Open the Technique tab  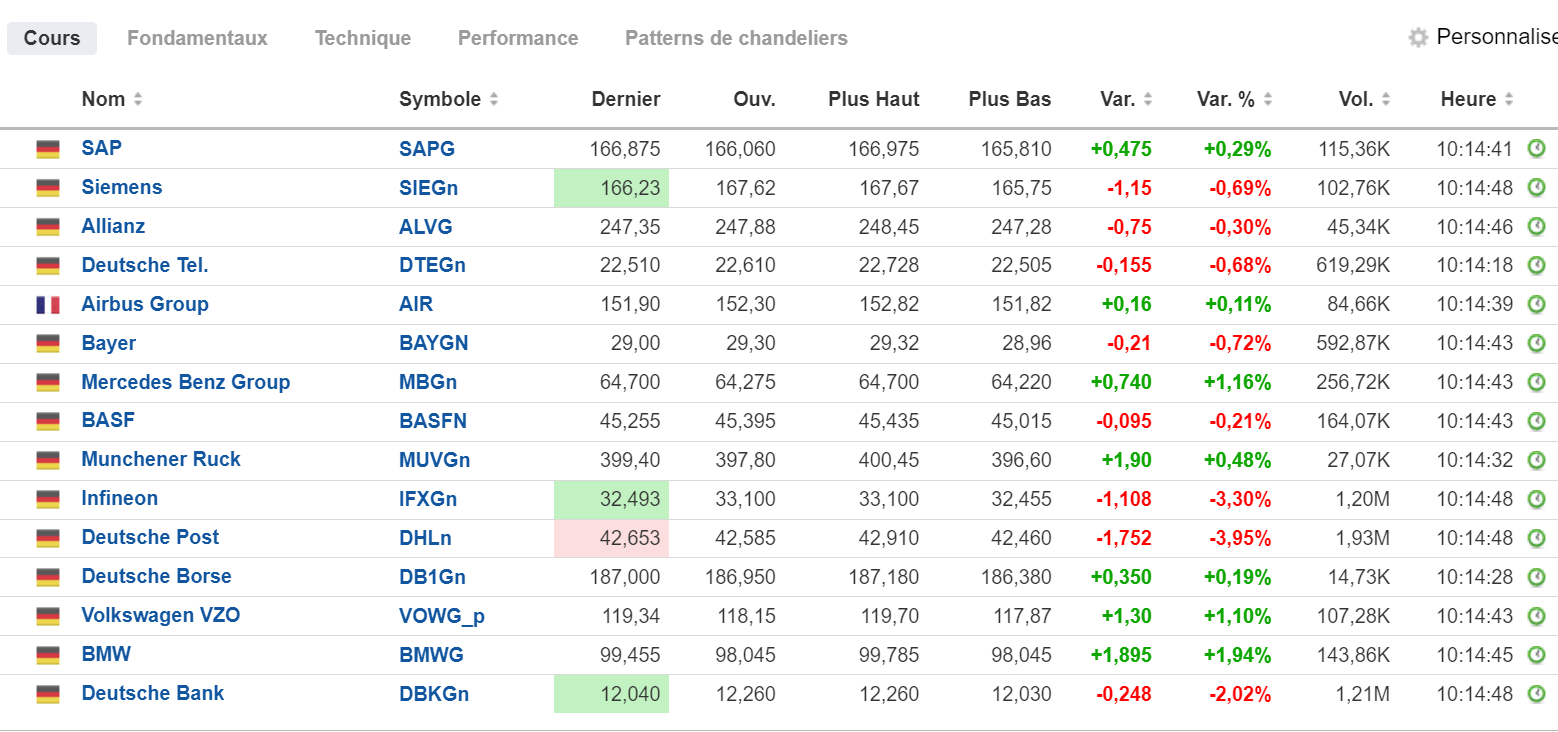(363, 38)
